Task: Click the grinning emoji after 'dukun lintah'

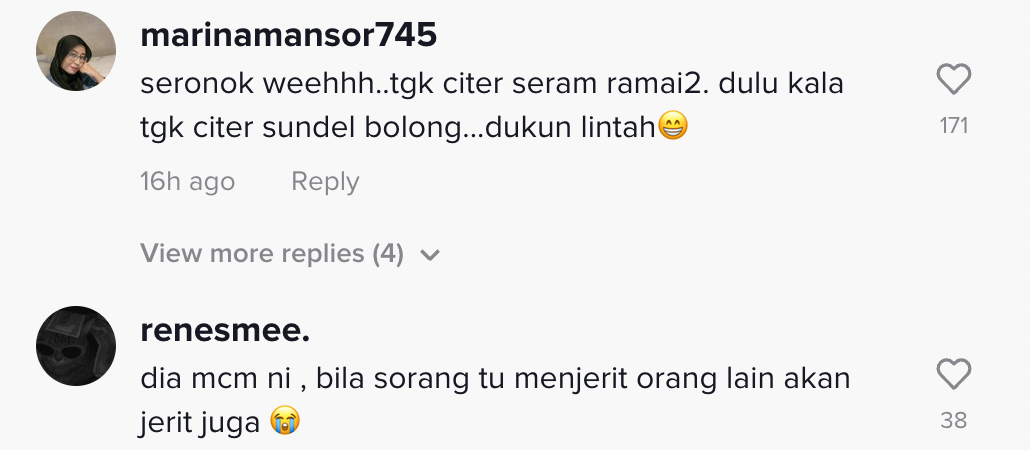Action: [673, 127]
